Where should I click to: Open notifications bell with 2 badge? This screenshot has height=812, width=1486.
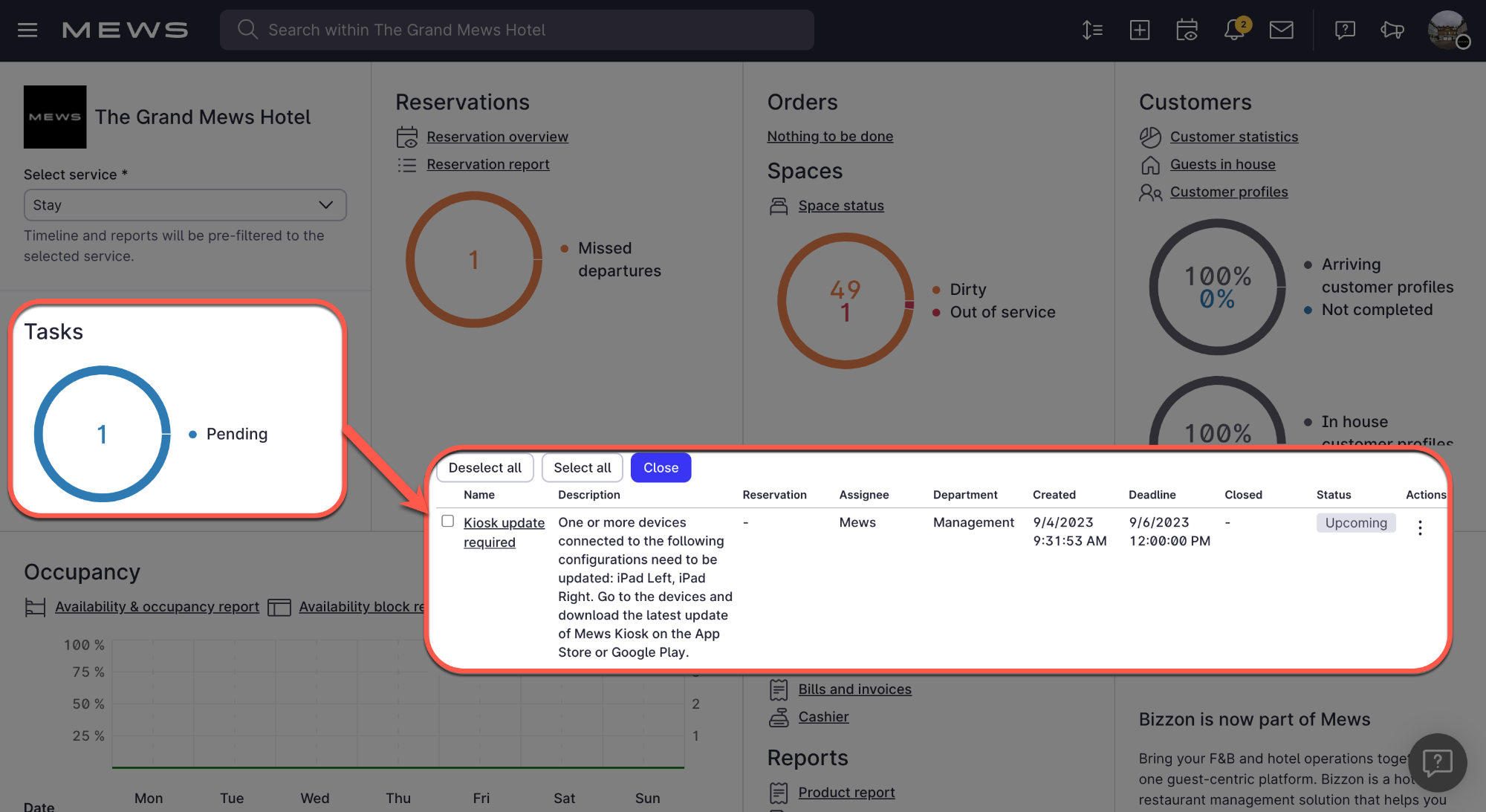point(1235,30)
